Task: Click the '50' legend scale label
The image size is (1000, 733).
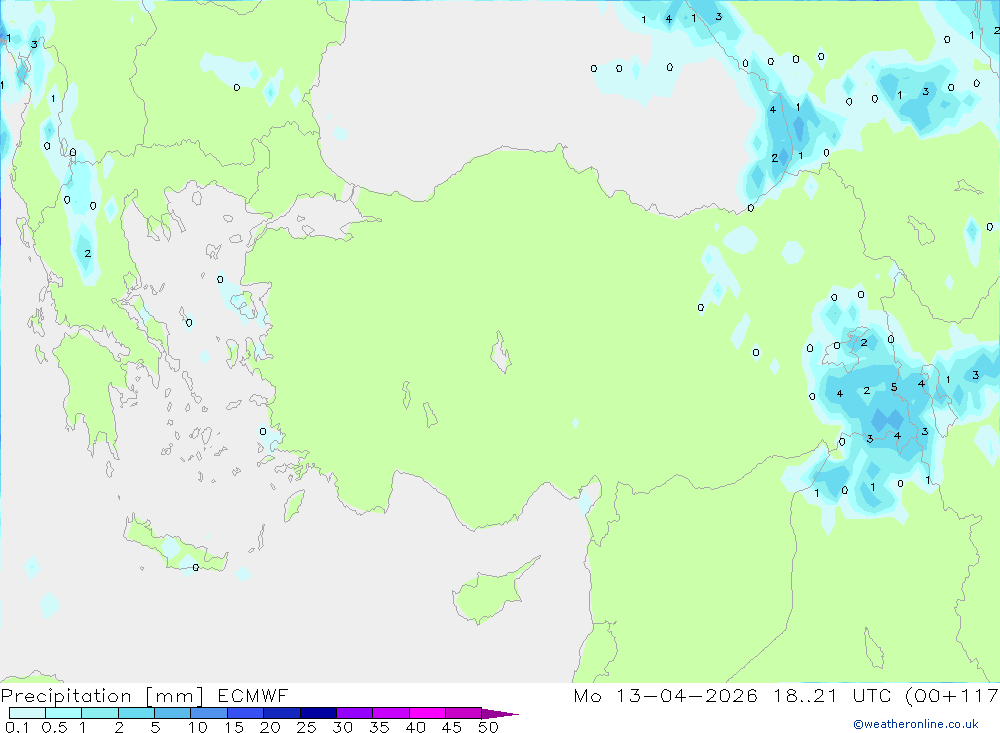Action: click(489, 727)
